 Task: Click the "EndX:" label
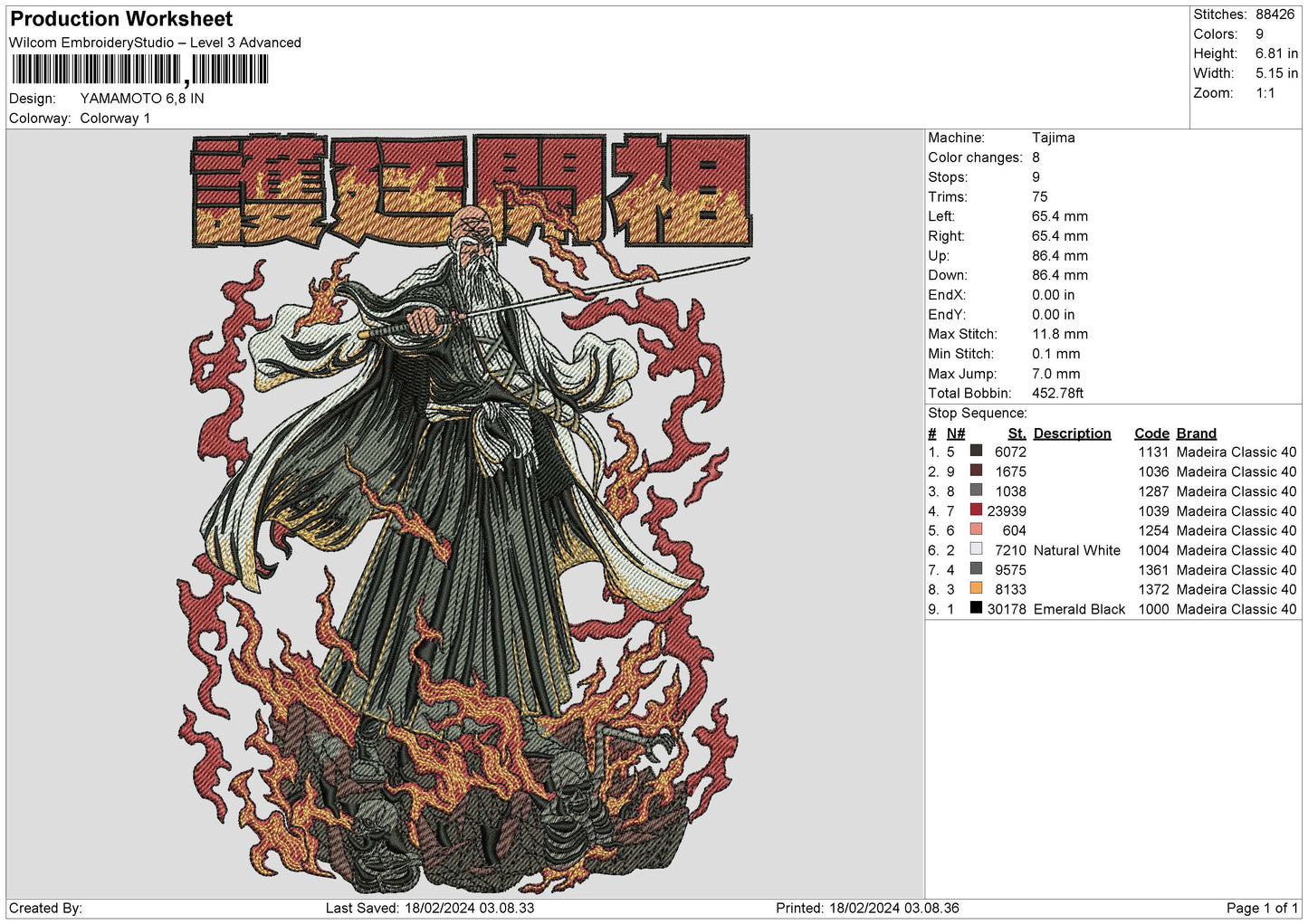point(947,295)
